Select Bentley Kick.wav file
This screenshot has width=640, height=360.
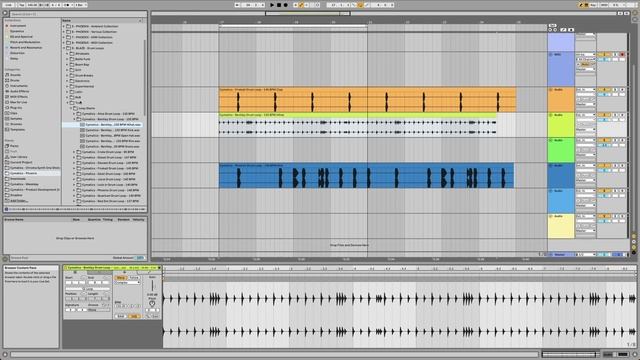pyautogui.click(x=110, y=130)
